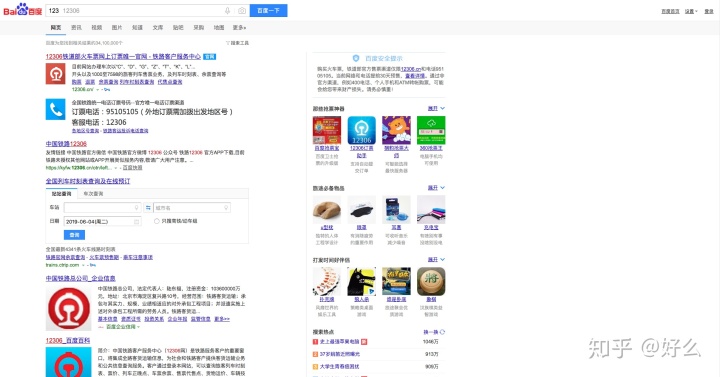Viewport: 720px width, 377px height.
Task: Click location pin in departure station field
Action: tap(136, 208)
